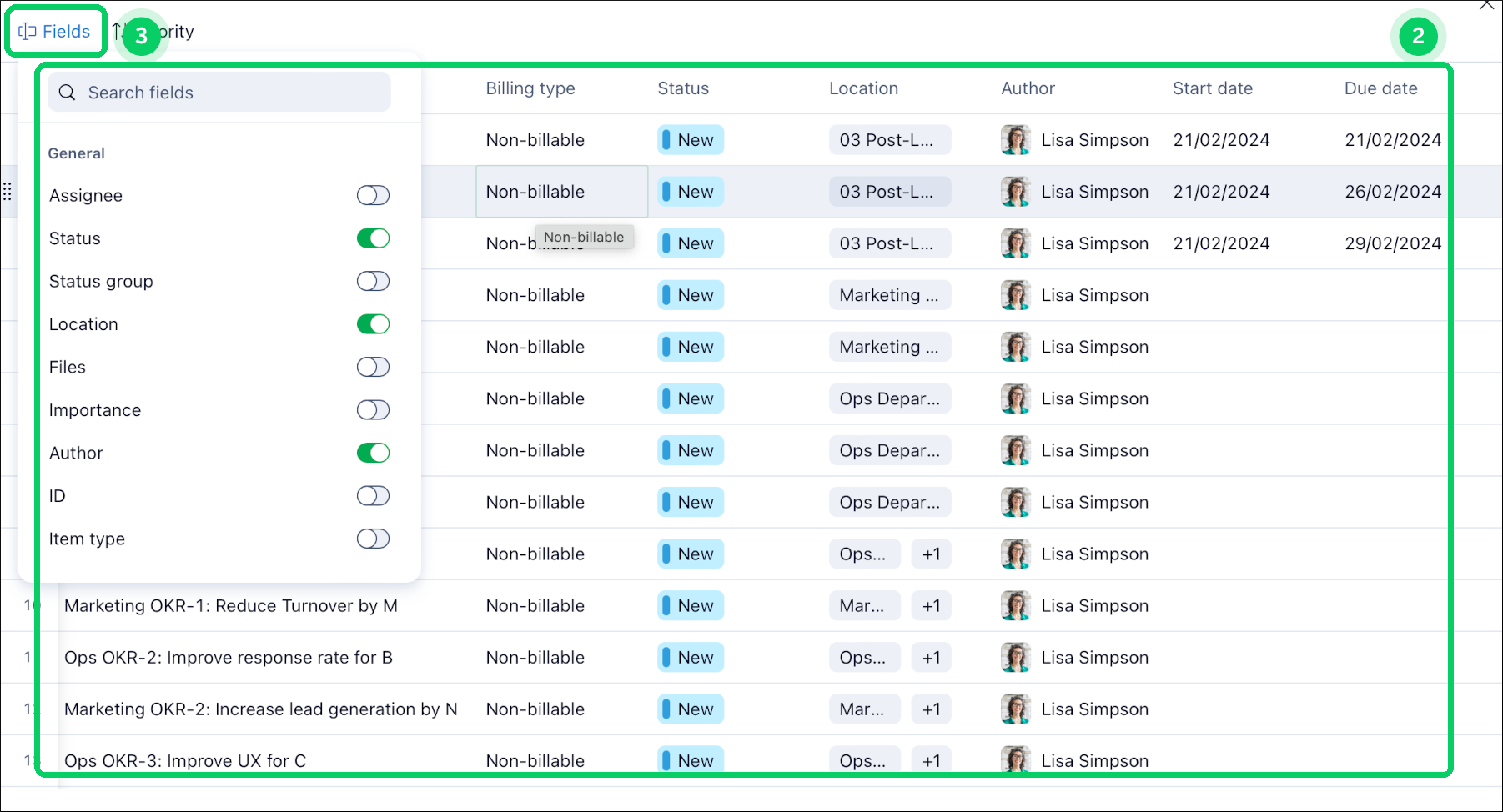
Task: Click the 03 Post-L location chip on highlighted row
Action: (889, 191)
